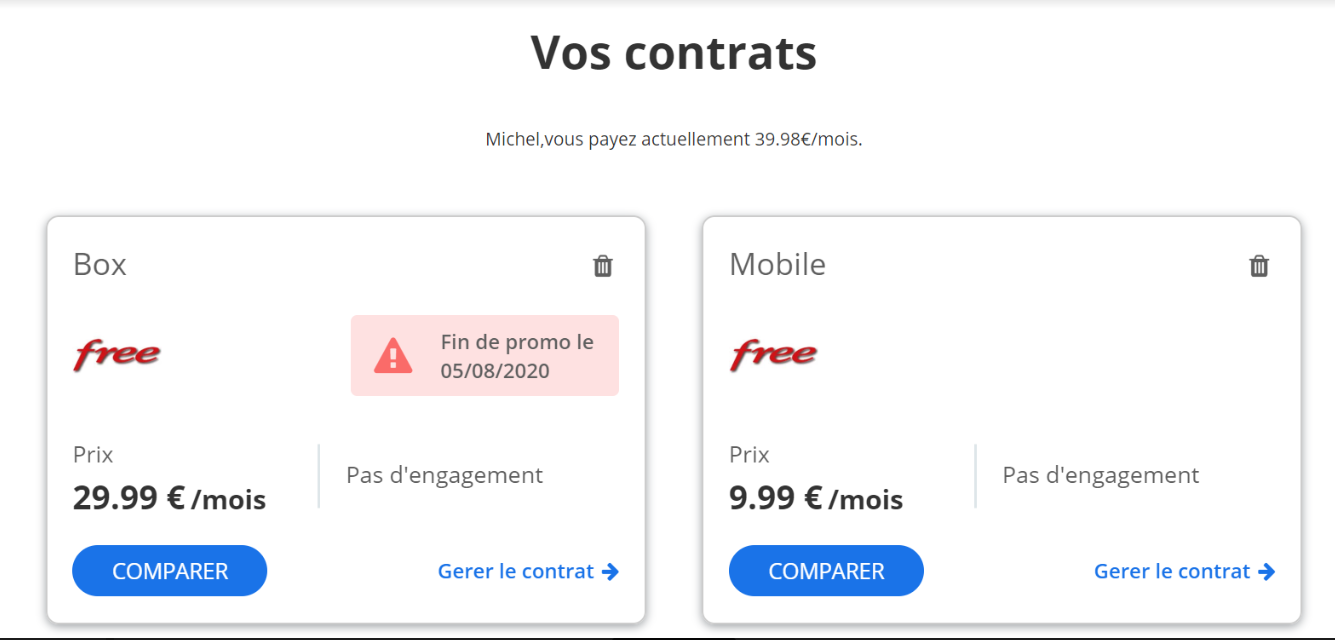The width and height of the screenshot is (1335, 640).
Task: Click the Free logo in Box card
Action: pos(117,355)
